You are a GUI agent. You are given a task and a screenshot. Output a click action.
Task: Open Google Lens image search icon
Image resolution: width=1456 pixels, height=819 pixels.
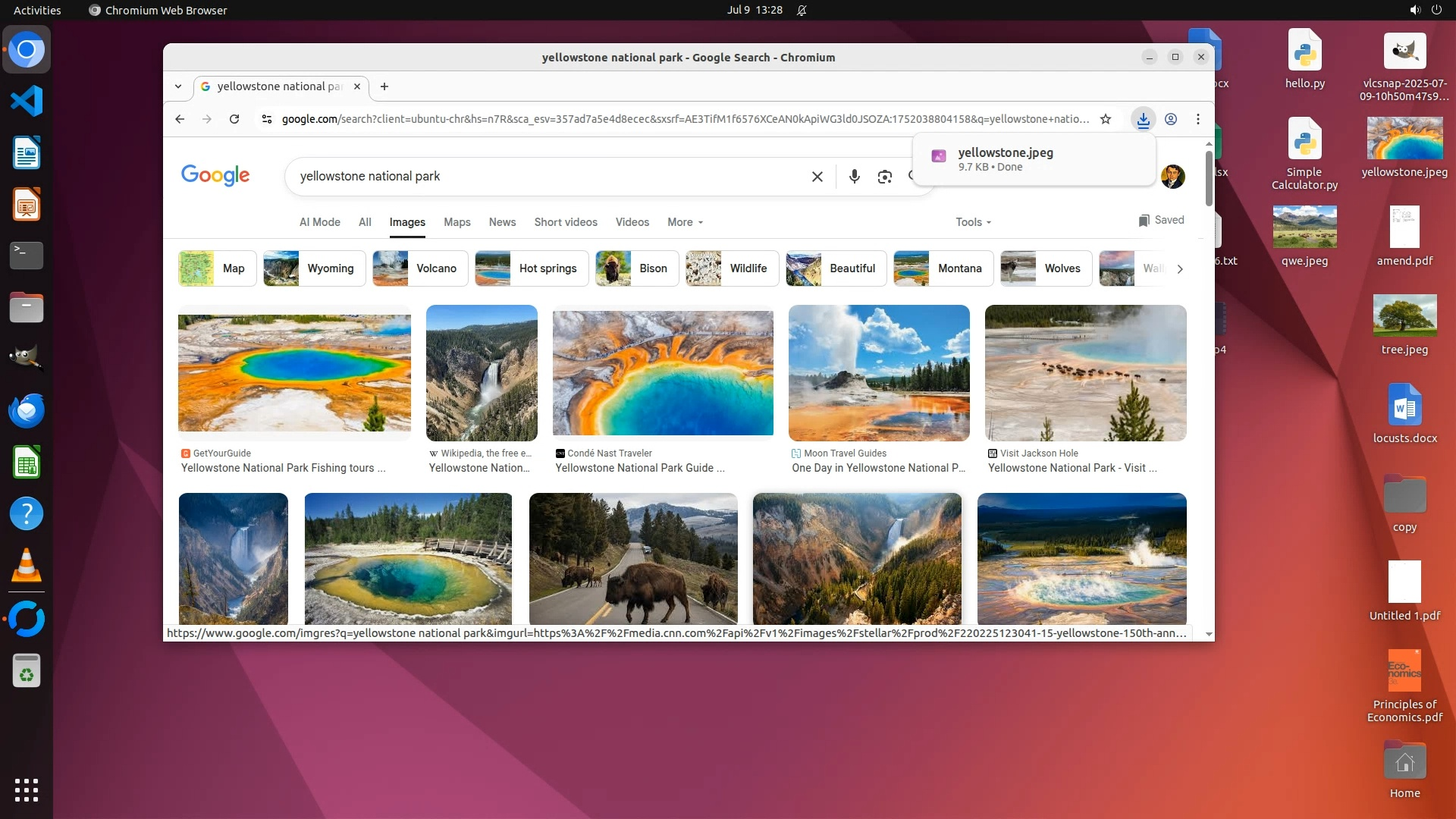click(x=884, y=177)
